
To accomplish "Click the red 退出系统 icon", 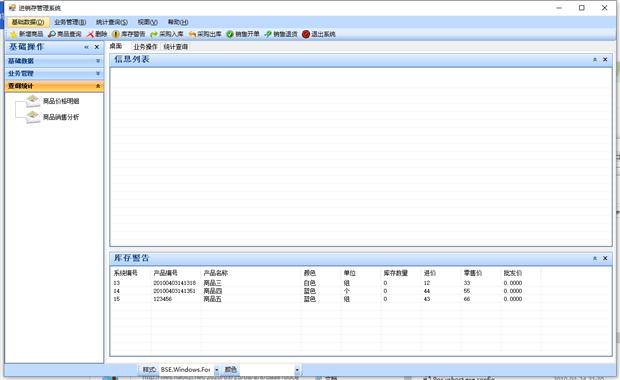I will tap(306, 34).
